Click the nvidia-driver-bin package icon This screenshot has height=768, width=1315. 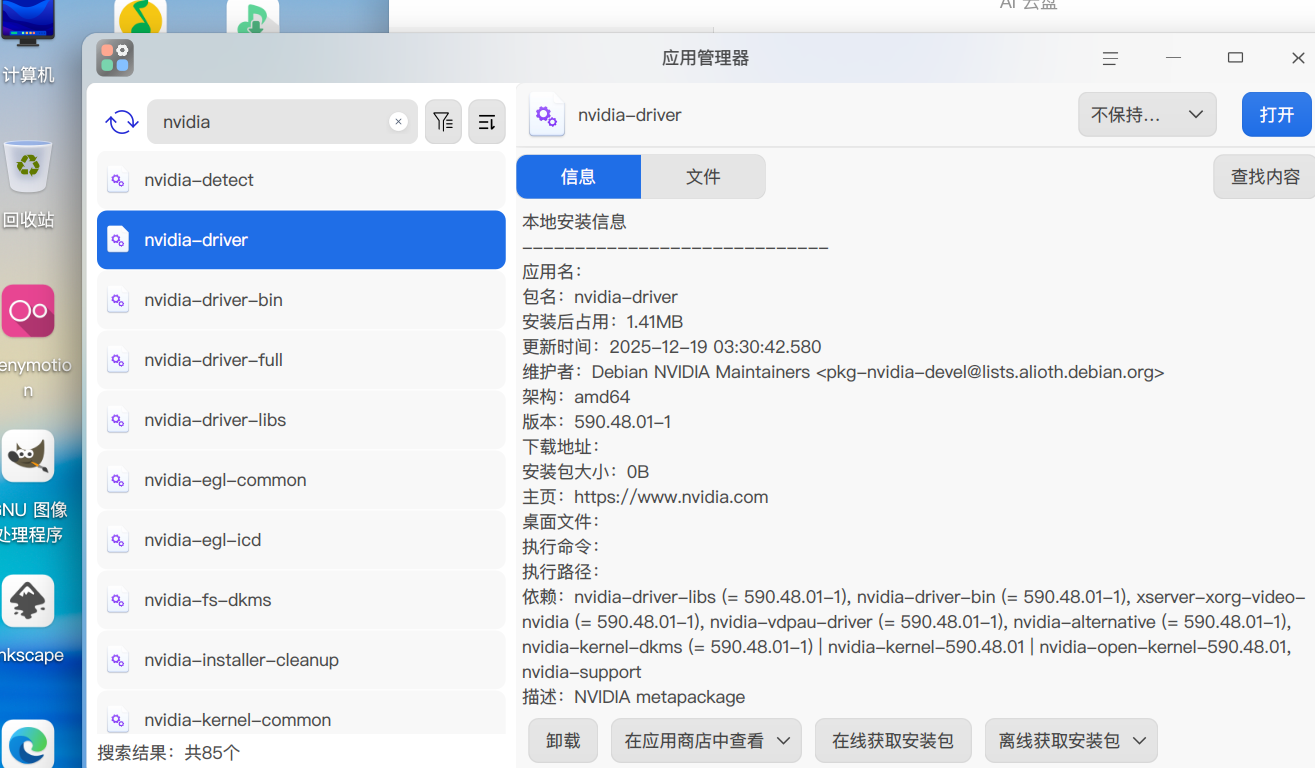pos(118,300)
